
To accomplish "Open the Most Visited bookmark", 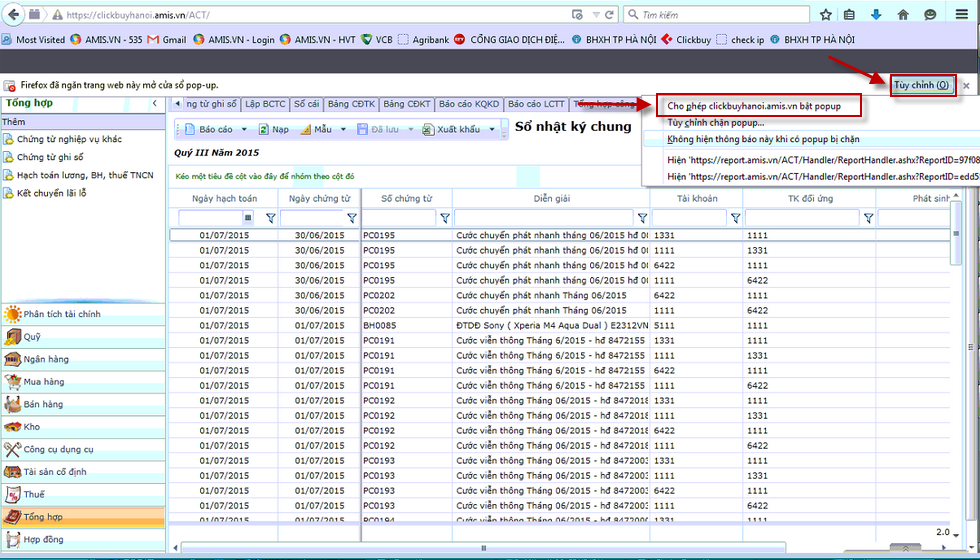I will pyautogui.click(x=34, y=39).
